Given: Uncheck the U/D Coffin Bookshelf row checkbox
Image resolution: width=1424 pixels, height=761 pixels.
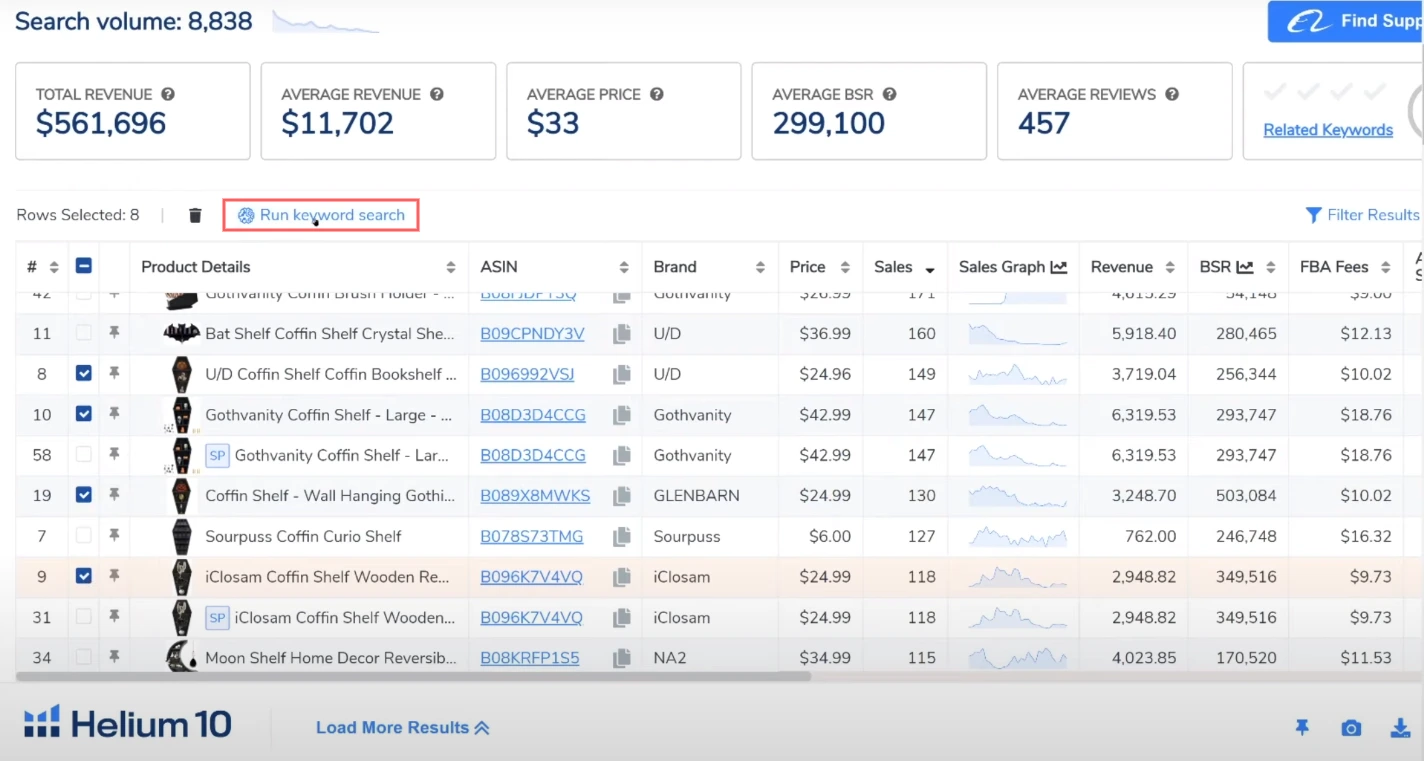Looking at the screenshot, I should (x=84, y=374).
